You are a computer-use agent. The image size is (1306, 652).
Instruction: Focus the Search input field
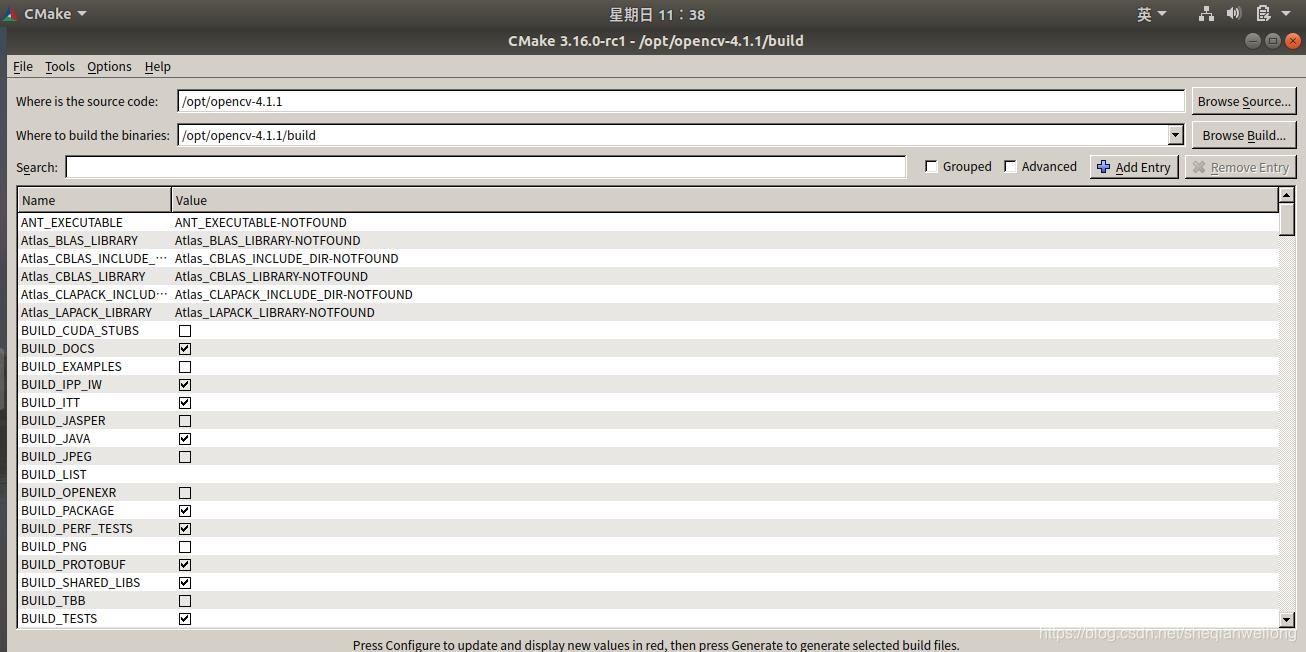coord(486,167)
